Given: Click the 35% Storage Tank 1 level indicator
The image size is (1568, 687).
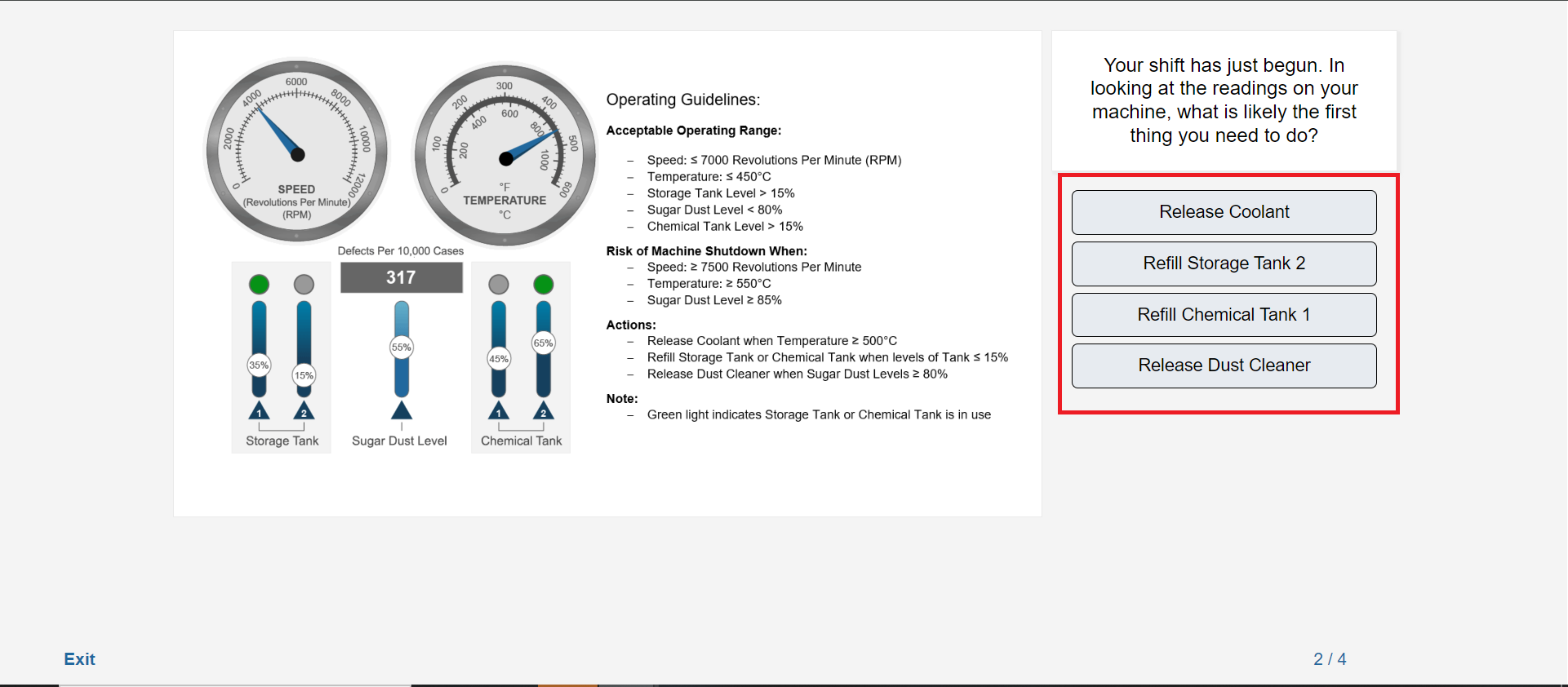Looking at the screenshot, I should [259, 365].
